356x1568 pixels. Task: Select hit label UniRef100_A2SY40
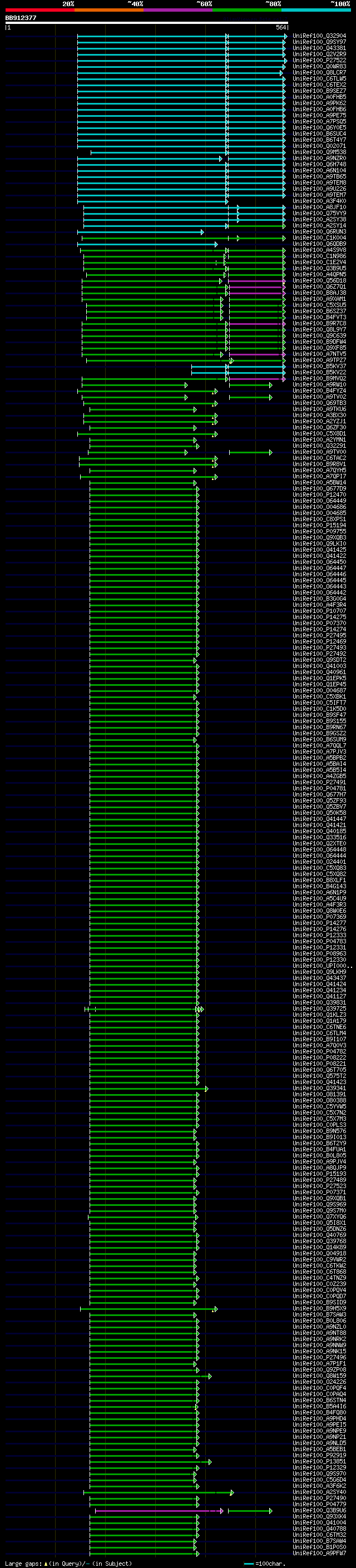(319, 1492)
